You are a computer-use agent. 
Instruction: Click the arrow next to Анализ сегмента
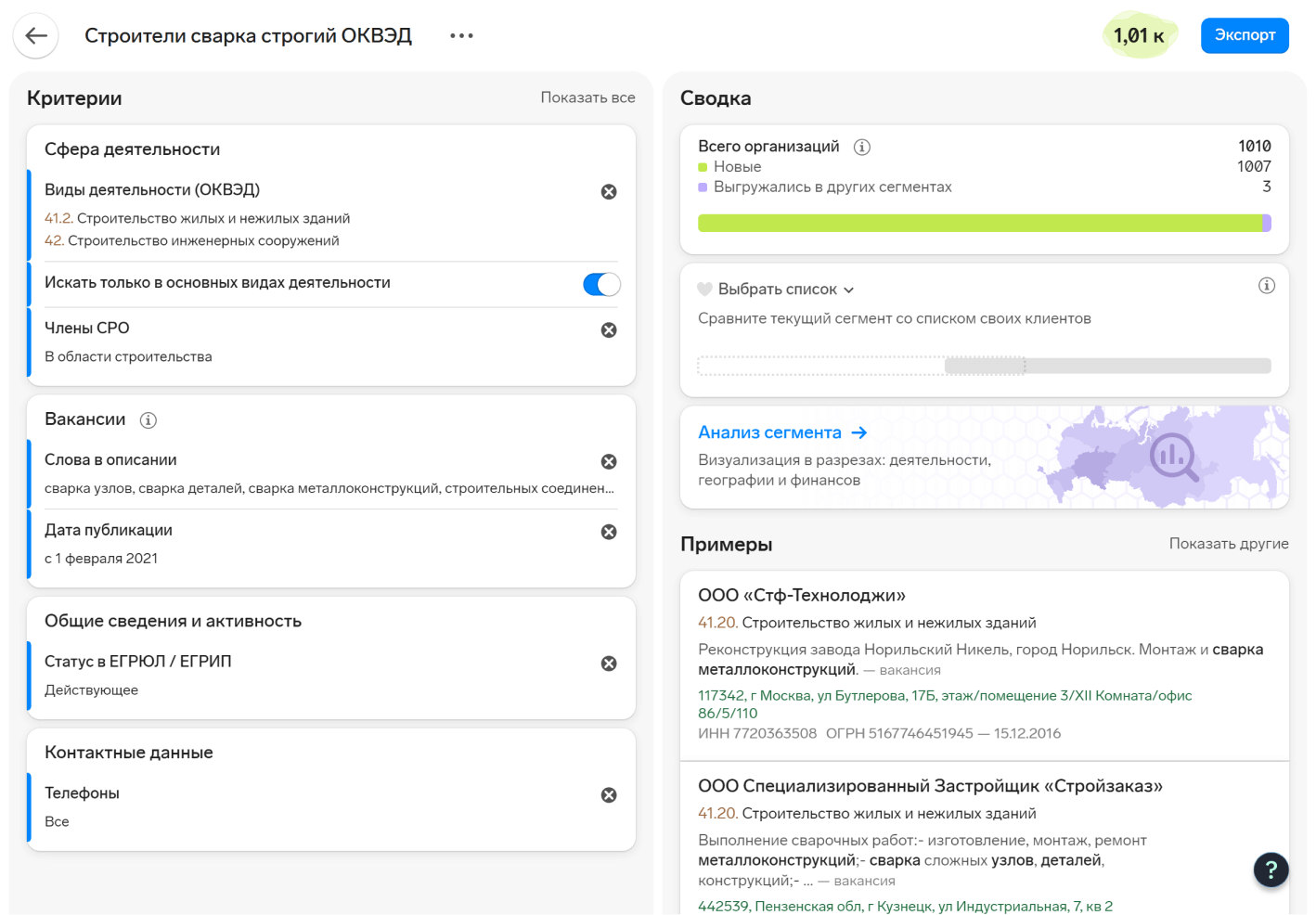(859, 432)
